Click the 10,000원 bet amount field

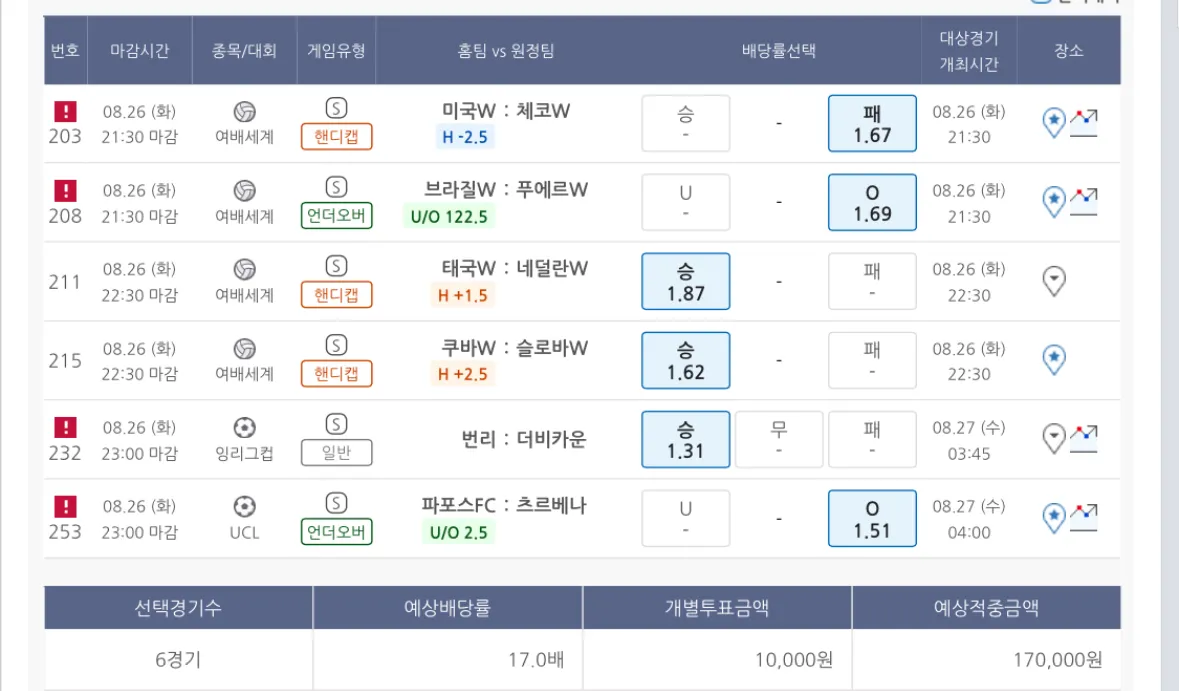(x=717, y=660)
